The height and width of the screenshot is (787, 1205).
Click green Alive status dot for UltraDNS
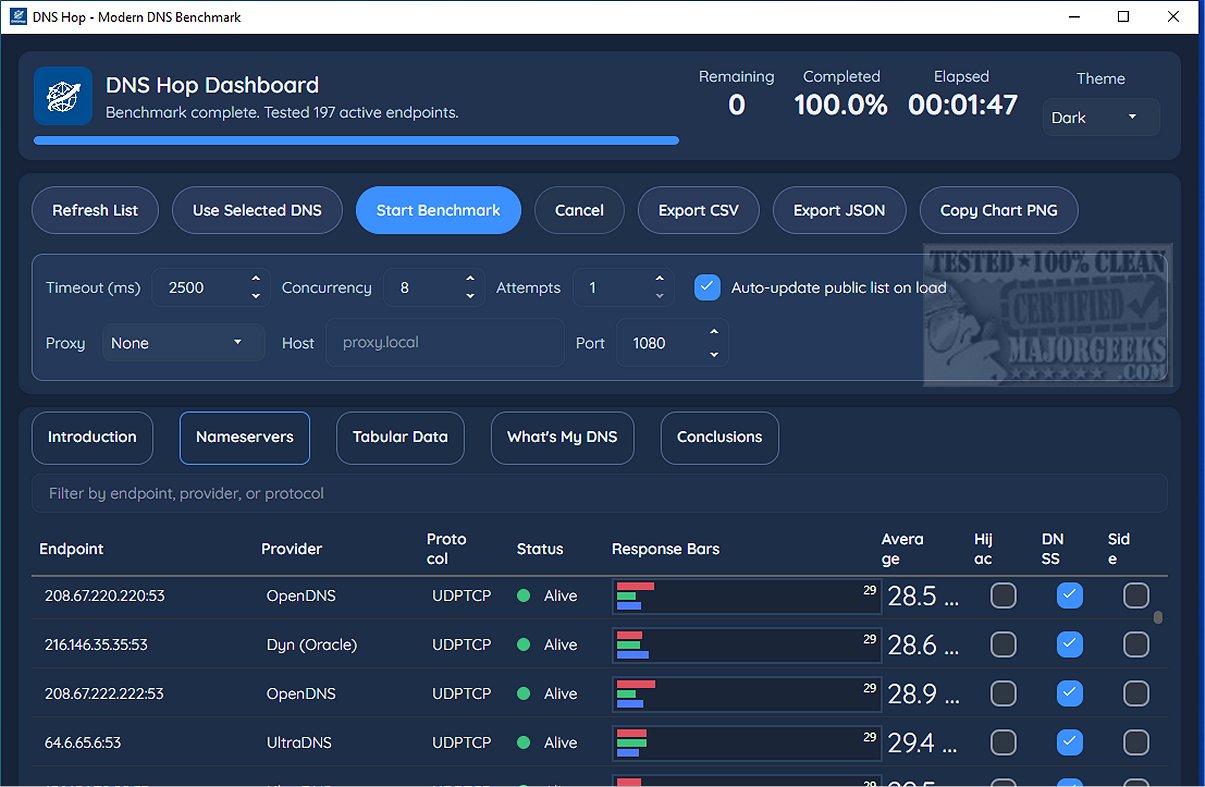pos(523,743)
